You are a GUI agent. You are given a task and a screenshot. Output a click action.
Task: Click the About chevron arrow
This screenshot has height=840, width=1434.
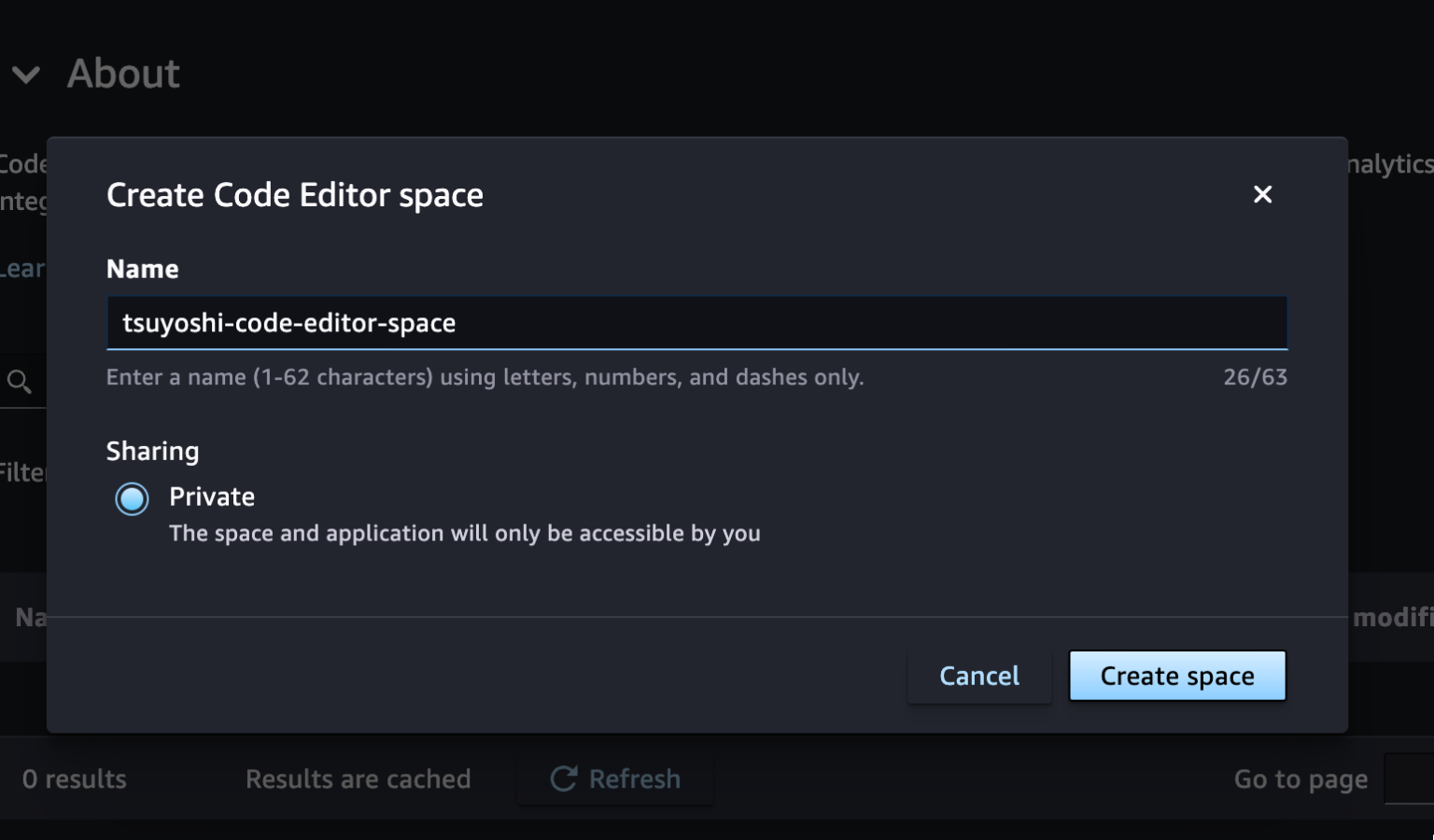tap(26, 75)
